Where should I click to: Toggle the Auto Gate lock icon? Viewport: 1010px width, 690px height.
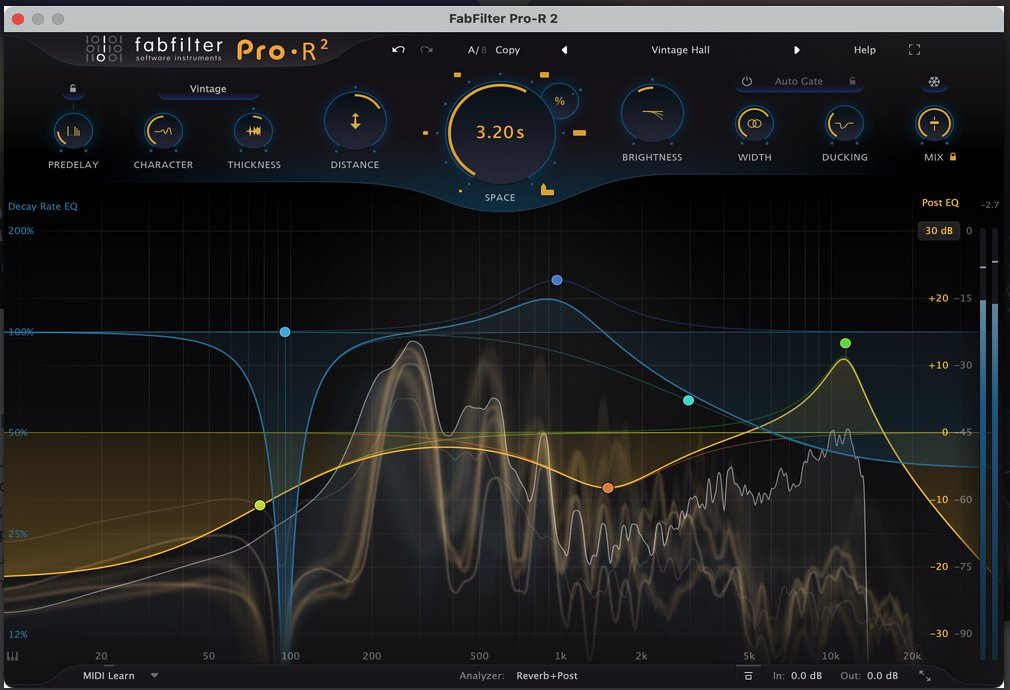click(x=852, y=81)
